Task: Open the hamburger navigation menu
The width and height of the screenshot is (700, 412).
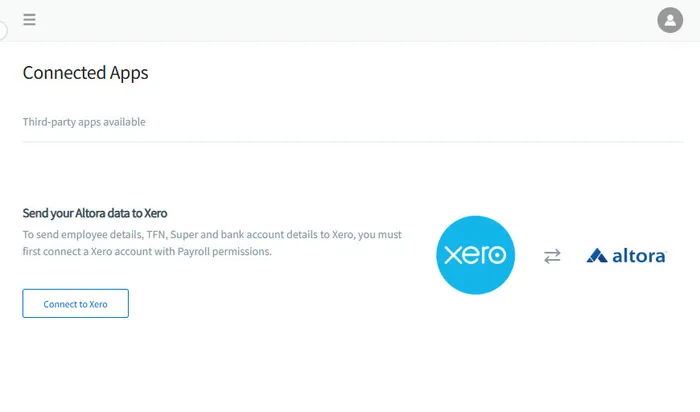Action: (x=30, y=20)
